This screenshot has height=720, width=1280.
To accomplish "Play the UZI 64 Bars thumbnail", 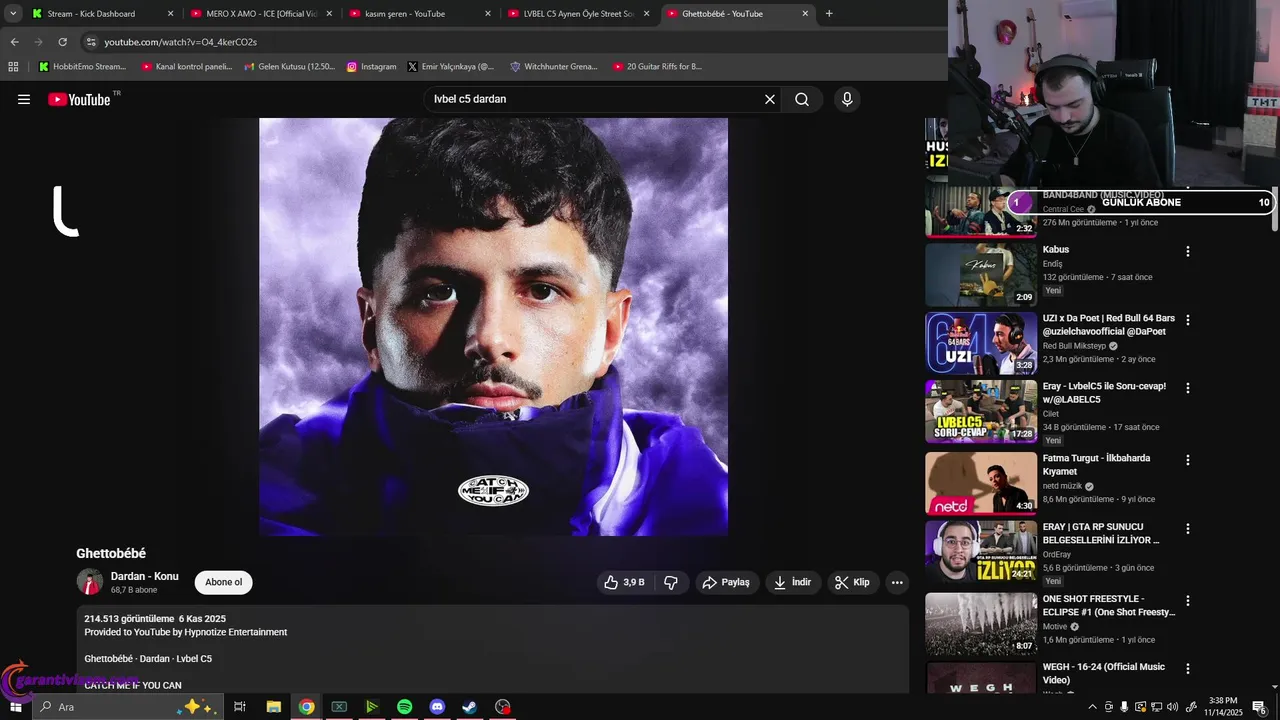I will click(981, 343).
